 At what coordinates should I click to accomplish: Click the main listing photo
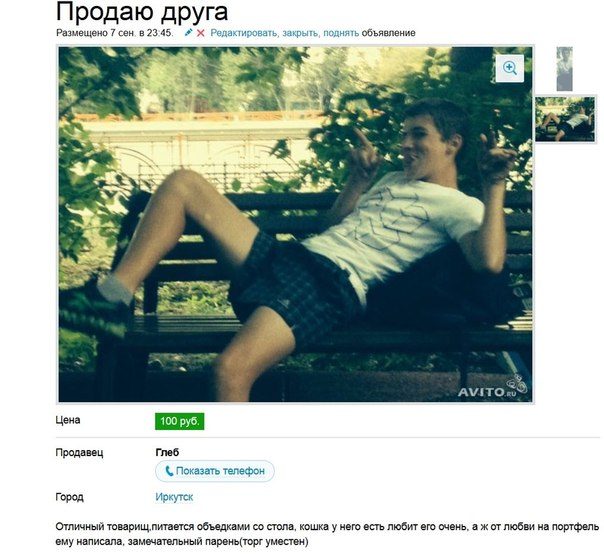(x=295, y=224)
